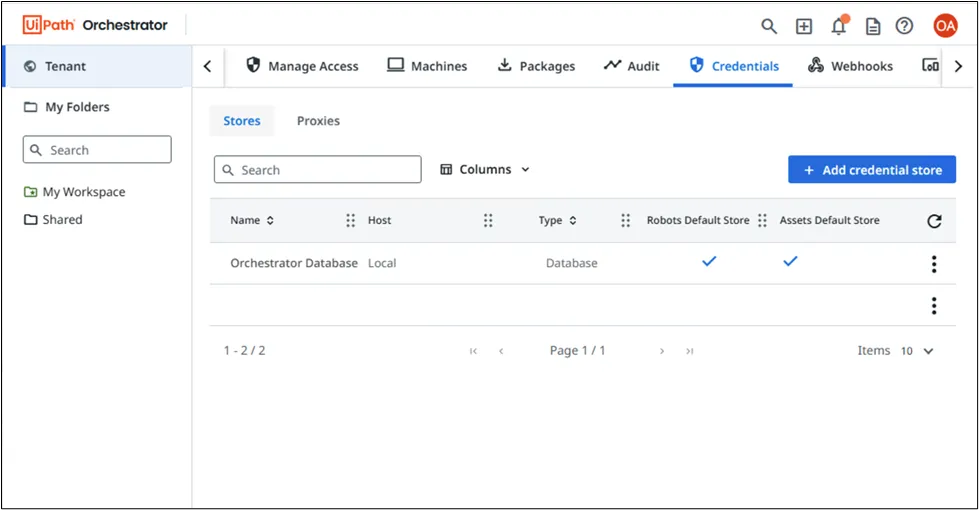Open the OA user avatar menu

tap(945, 26)
